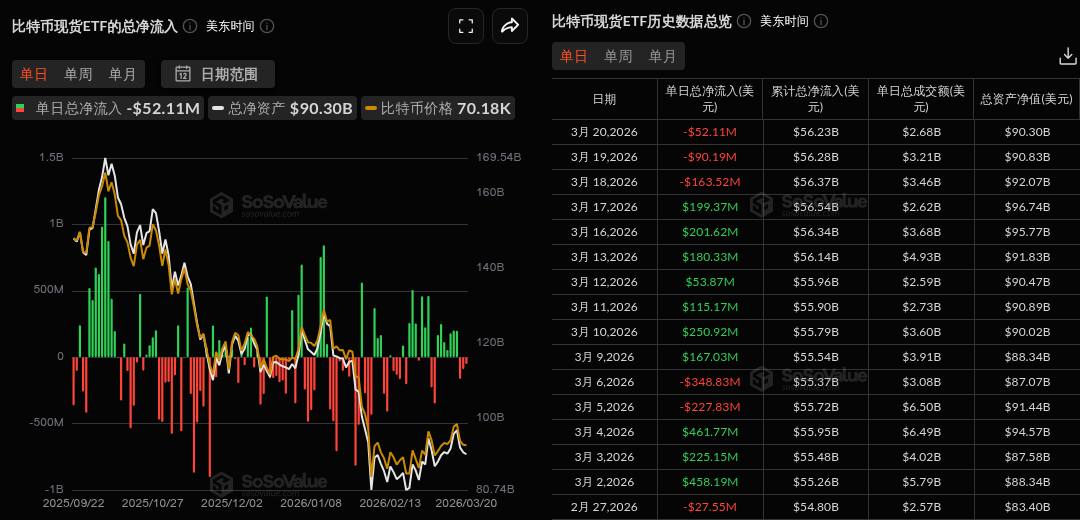1080x520 pixels.
Task: Switch chart to 单月 view
Action: tap(122, 74)
